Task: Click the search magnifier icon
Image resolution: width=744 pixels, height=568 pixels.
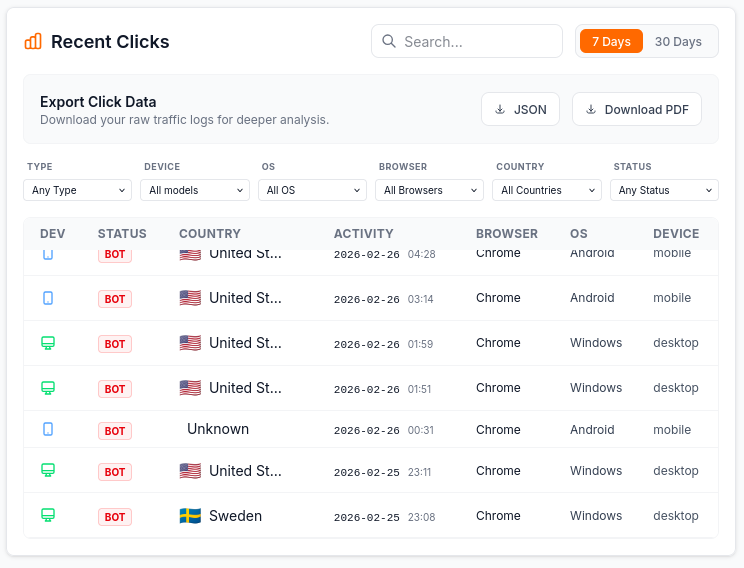Action: coord(389,42)
